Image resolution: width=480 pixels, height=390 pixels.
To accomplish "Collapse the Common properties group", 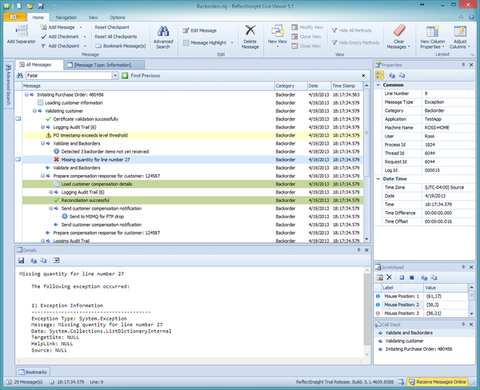I will pos(378,85).
